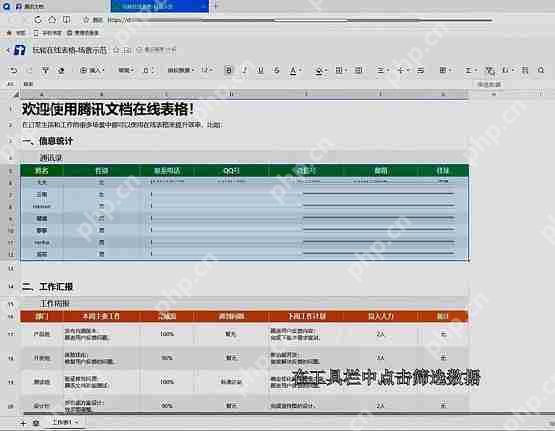Open the sort dropdown next to filter
The width and height of the screenshot is (555, 431).
pyautogui.click(x=508, y=70)
